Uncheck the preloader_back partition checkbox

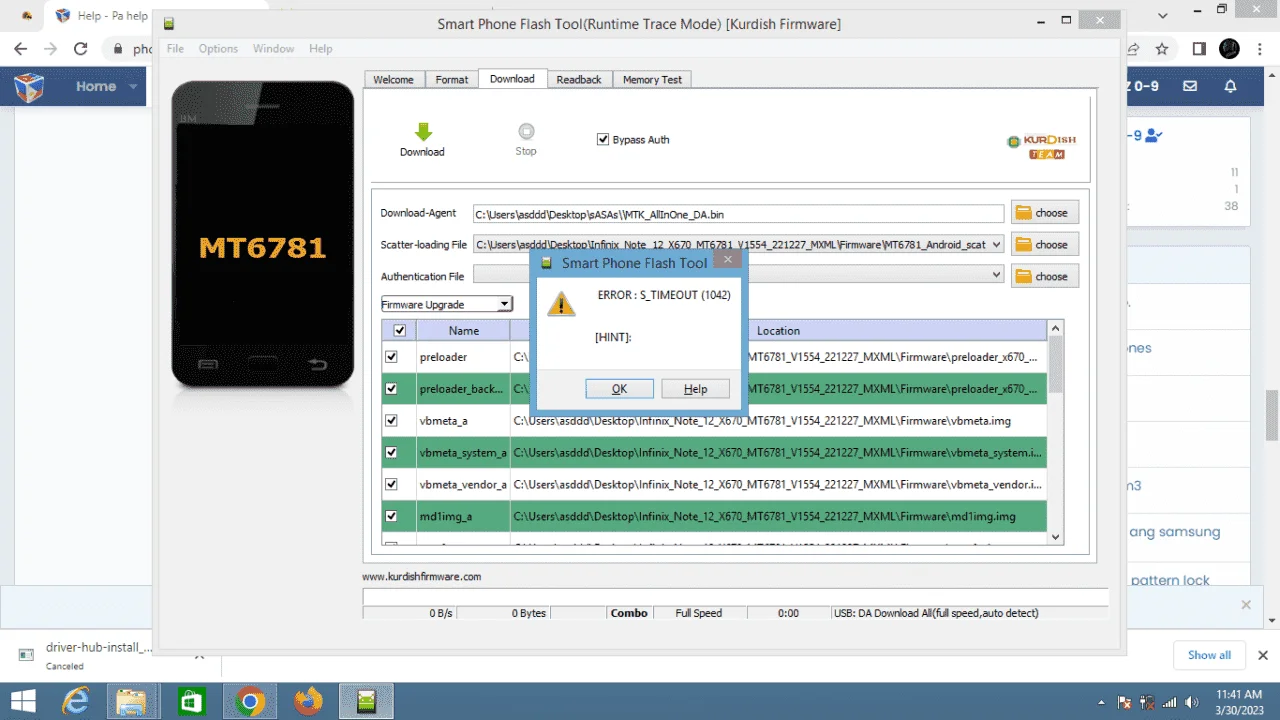pyautogui.click(x=391, y=389)
